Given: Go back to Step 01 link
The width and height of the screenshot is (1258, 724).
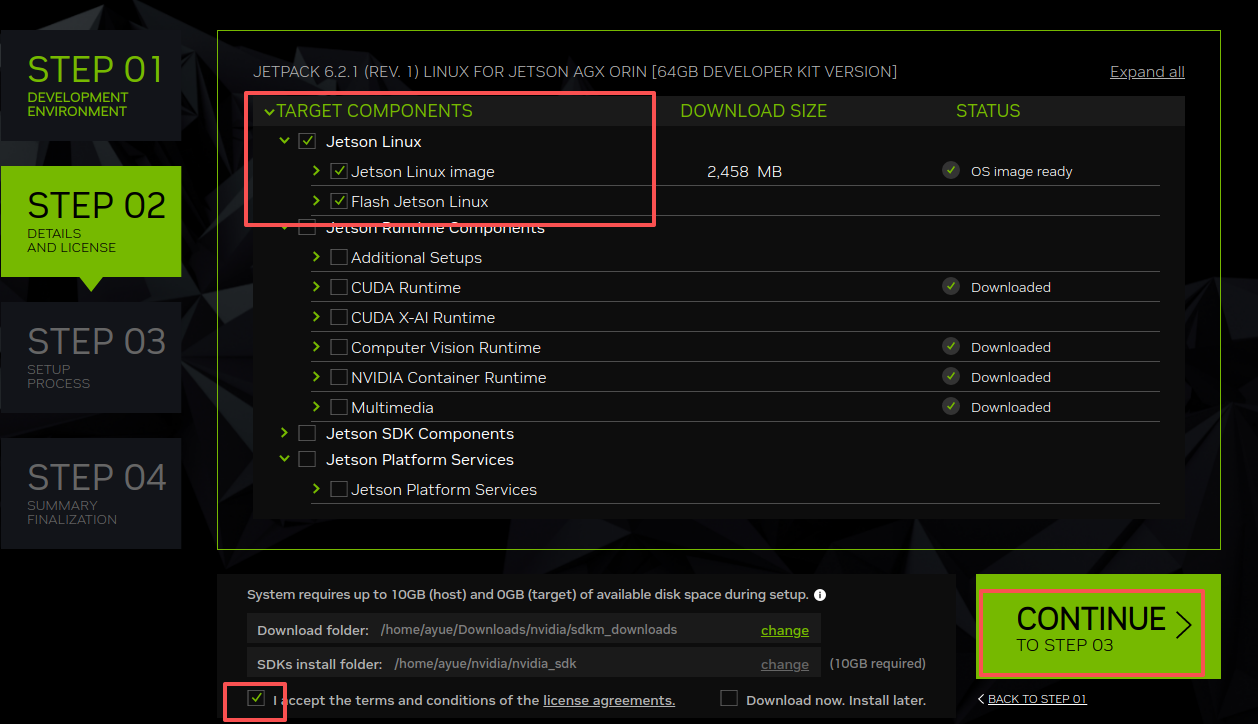Looking at the screenshot, I should (1032, 699).
